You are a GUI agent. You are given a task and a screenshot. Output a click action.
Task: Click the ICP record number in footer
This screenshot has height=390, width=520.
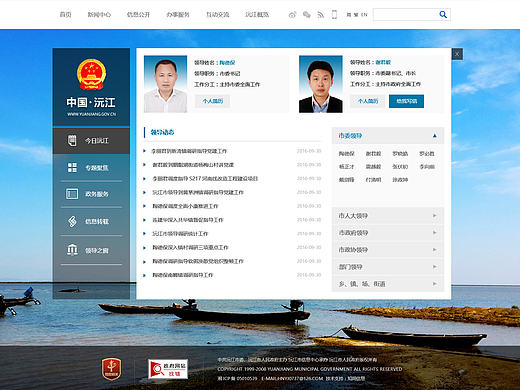pos(237,378)
